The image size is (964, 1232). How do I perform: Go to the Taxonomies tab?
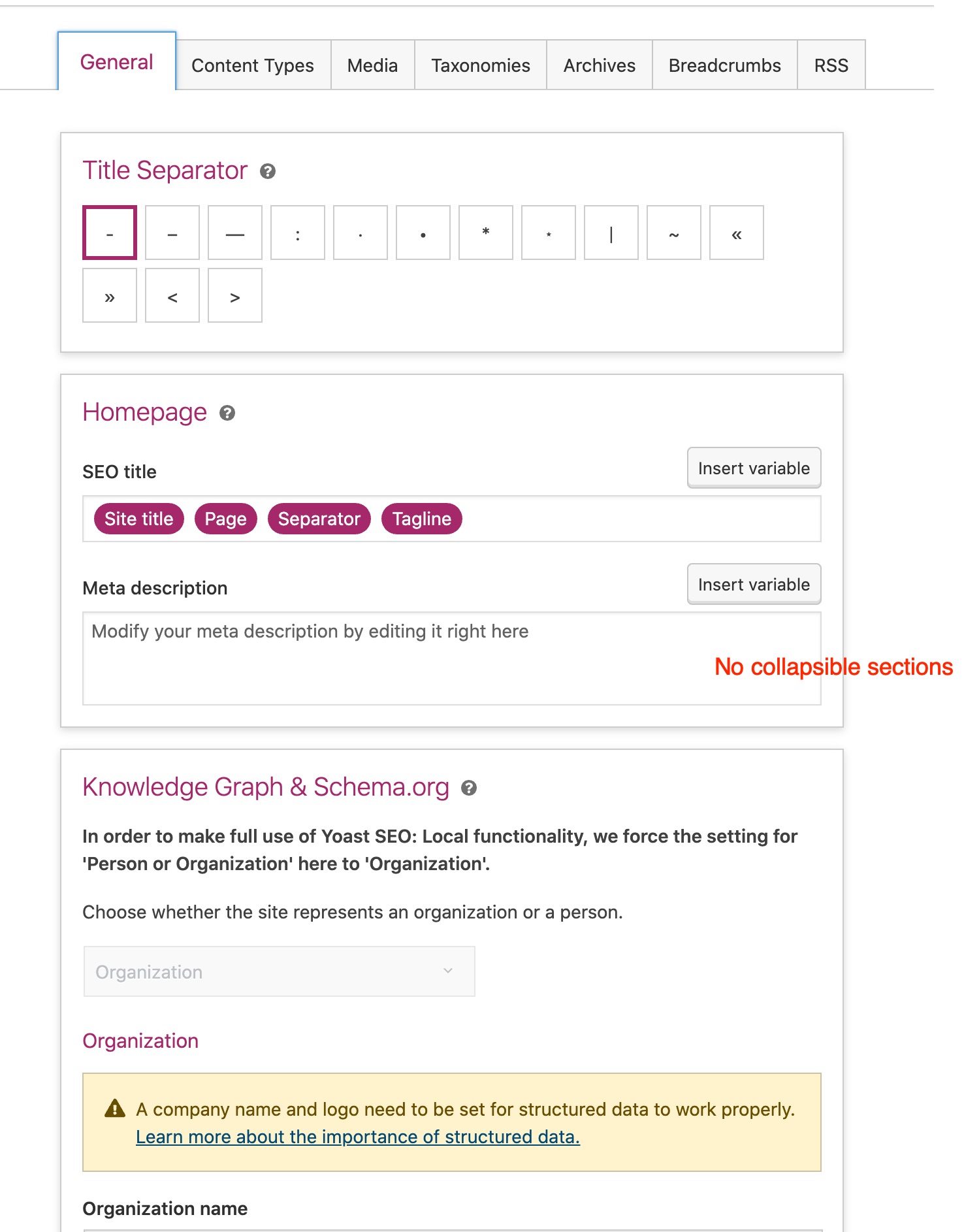(481, 65)
